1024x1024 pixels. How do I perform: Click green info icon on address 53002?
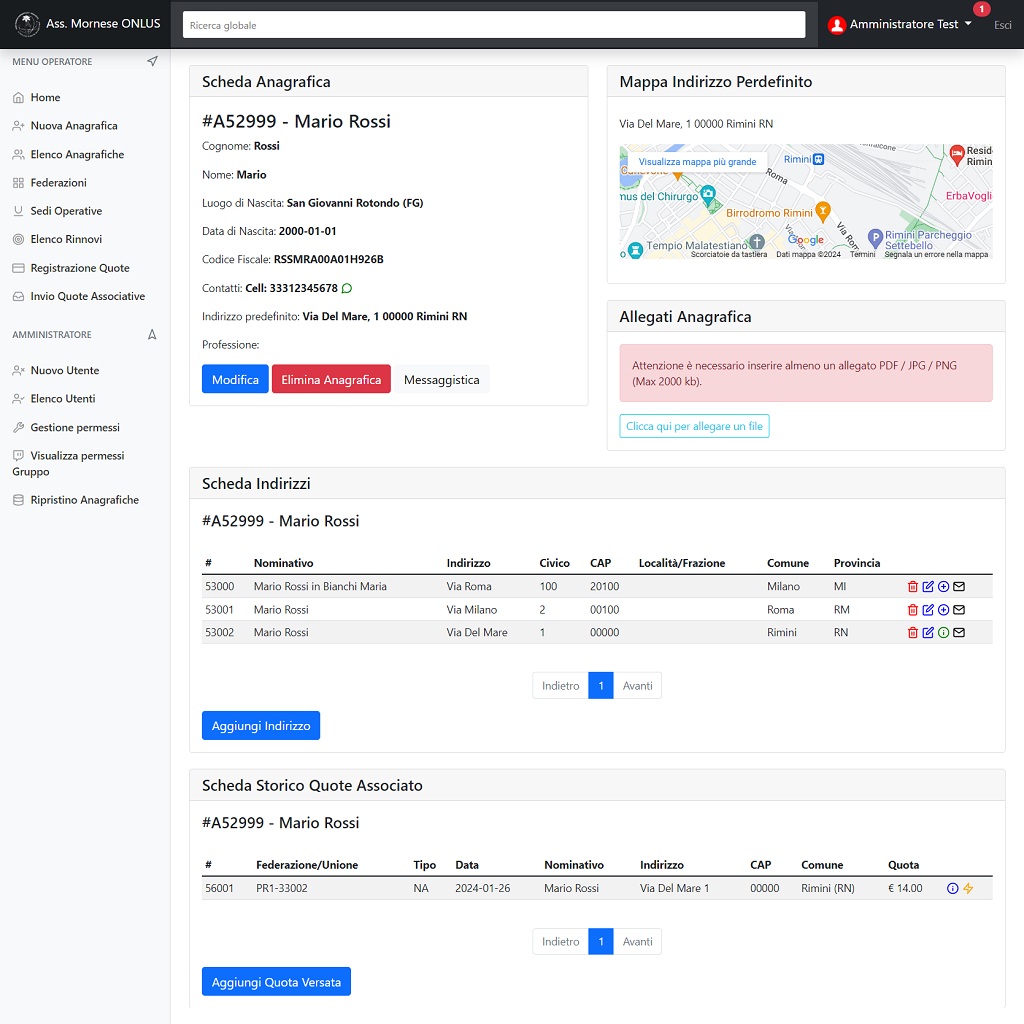point(943,633)
